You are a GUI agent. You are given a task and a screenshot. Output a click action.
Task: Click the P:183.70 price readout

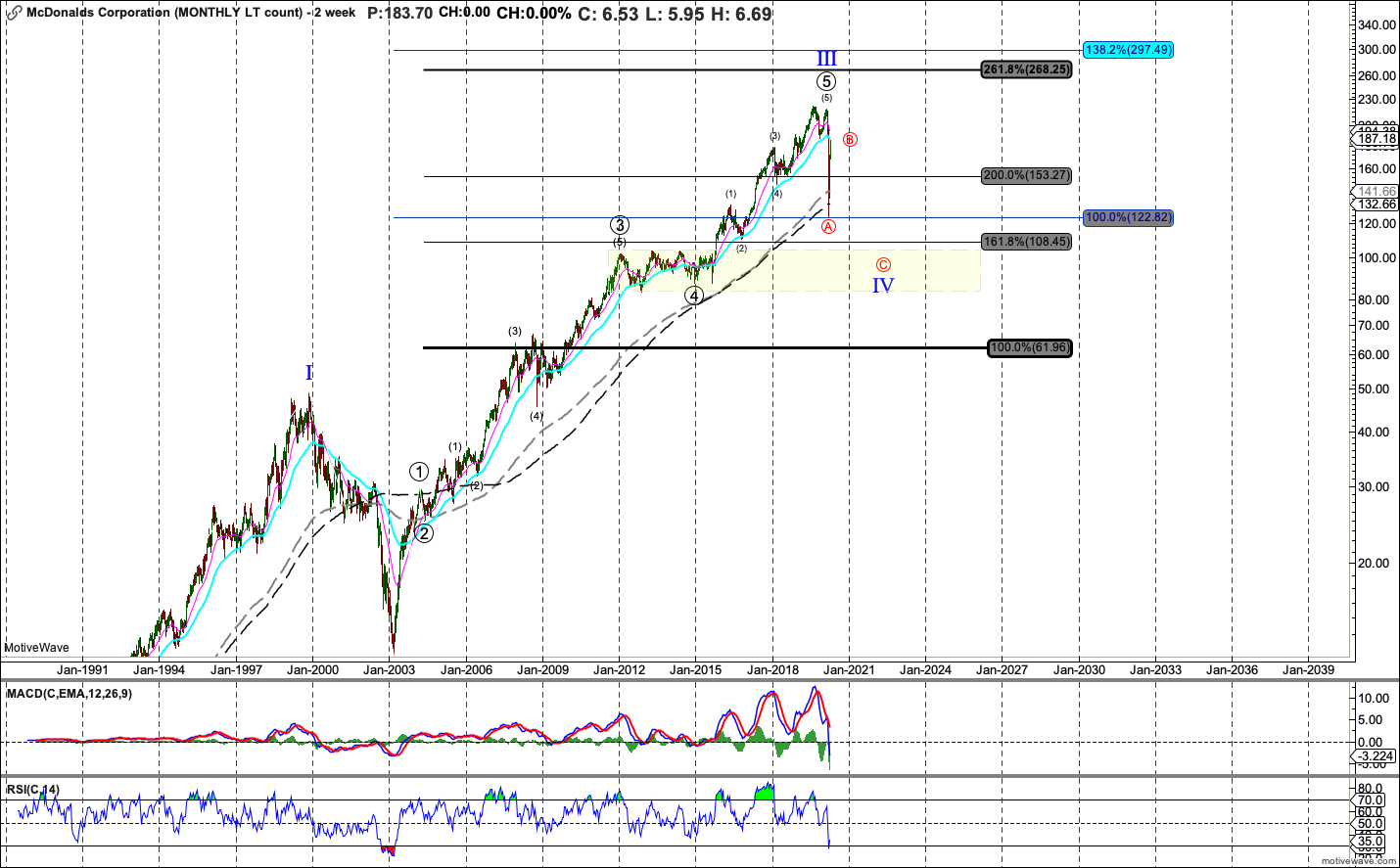pos(400,13)
